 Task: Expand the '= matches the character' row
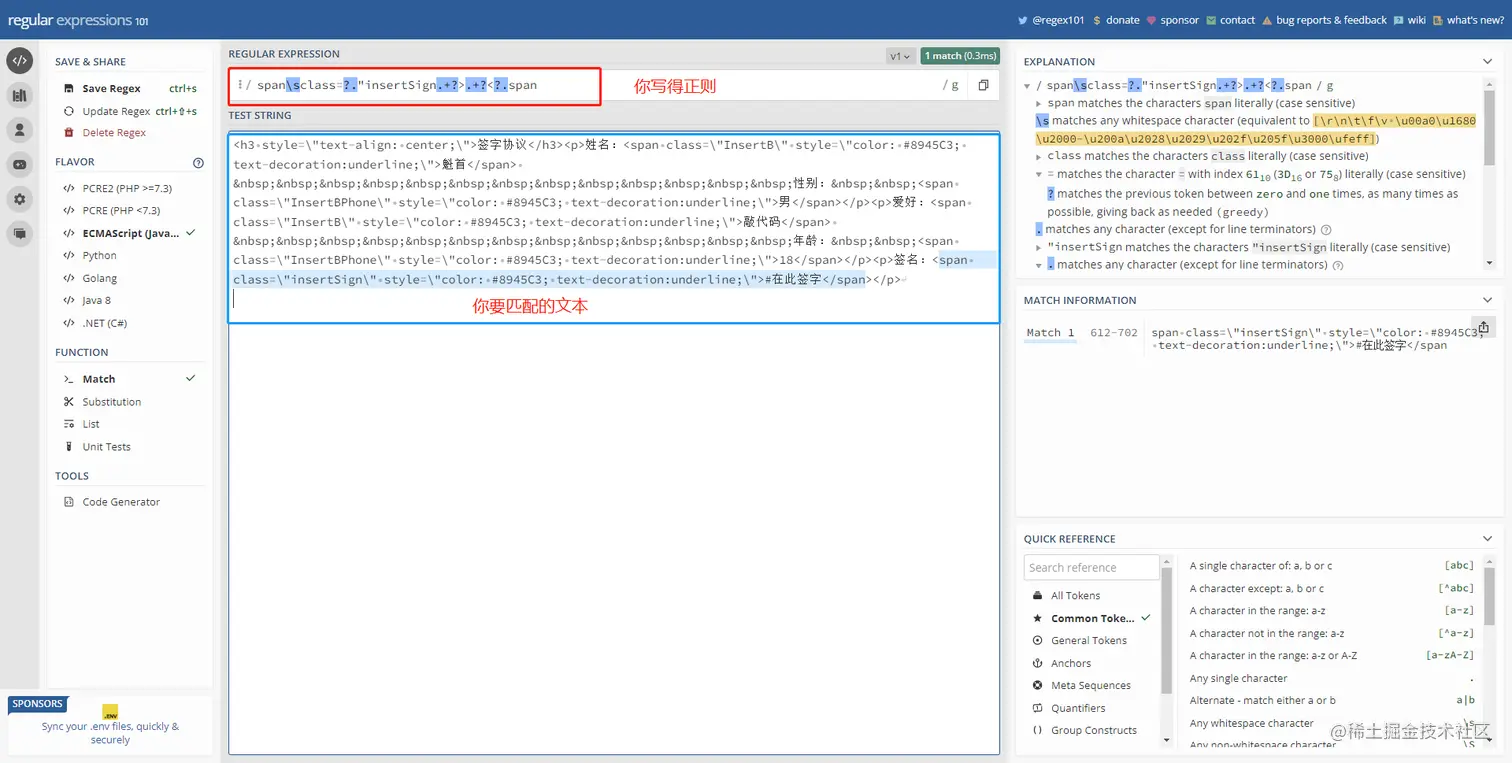(1039, 174)
